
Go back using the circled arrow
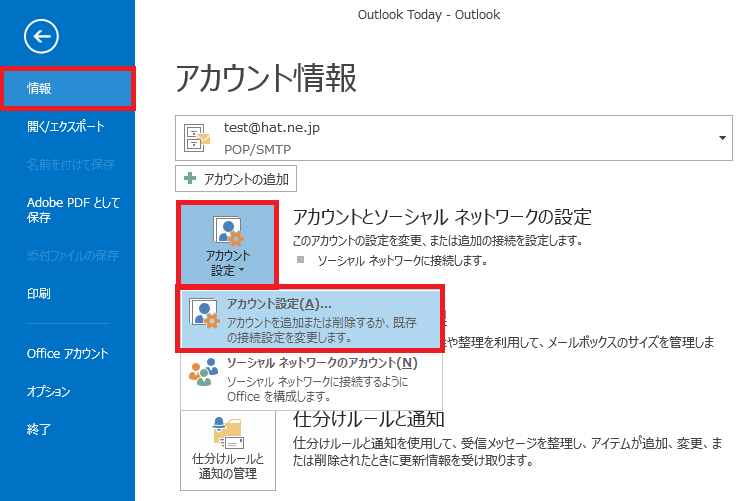pos(41,37)
